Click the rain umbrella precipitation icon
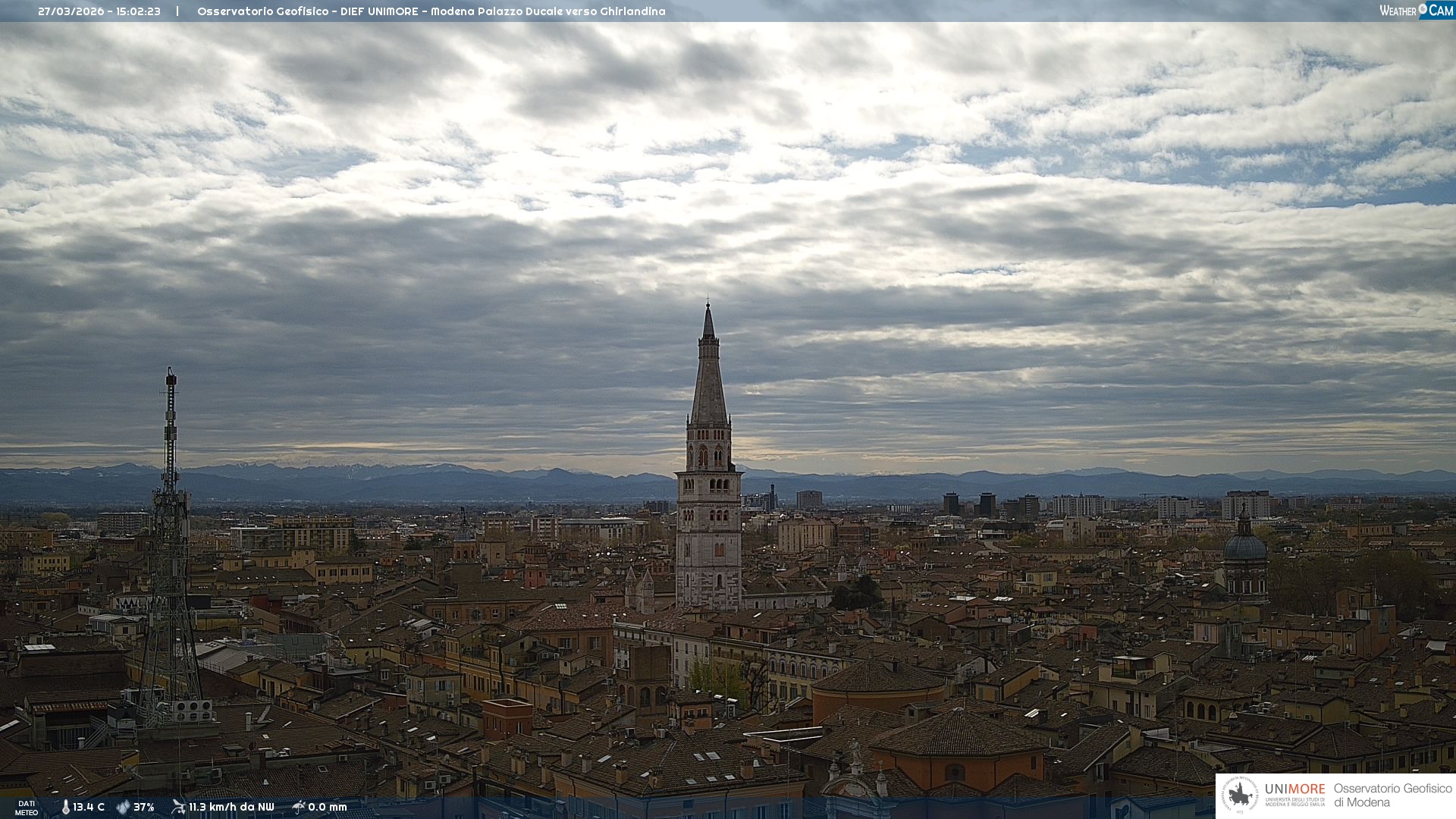The image size is (1456, 819). click(298, 807)
